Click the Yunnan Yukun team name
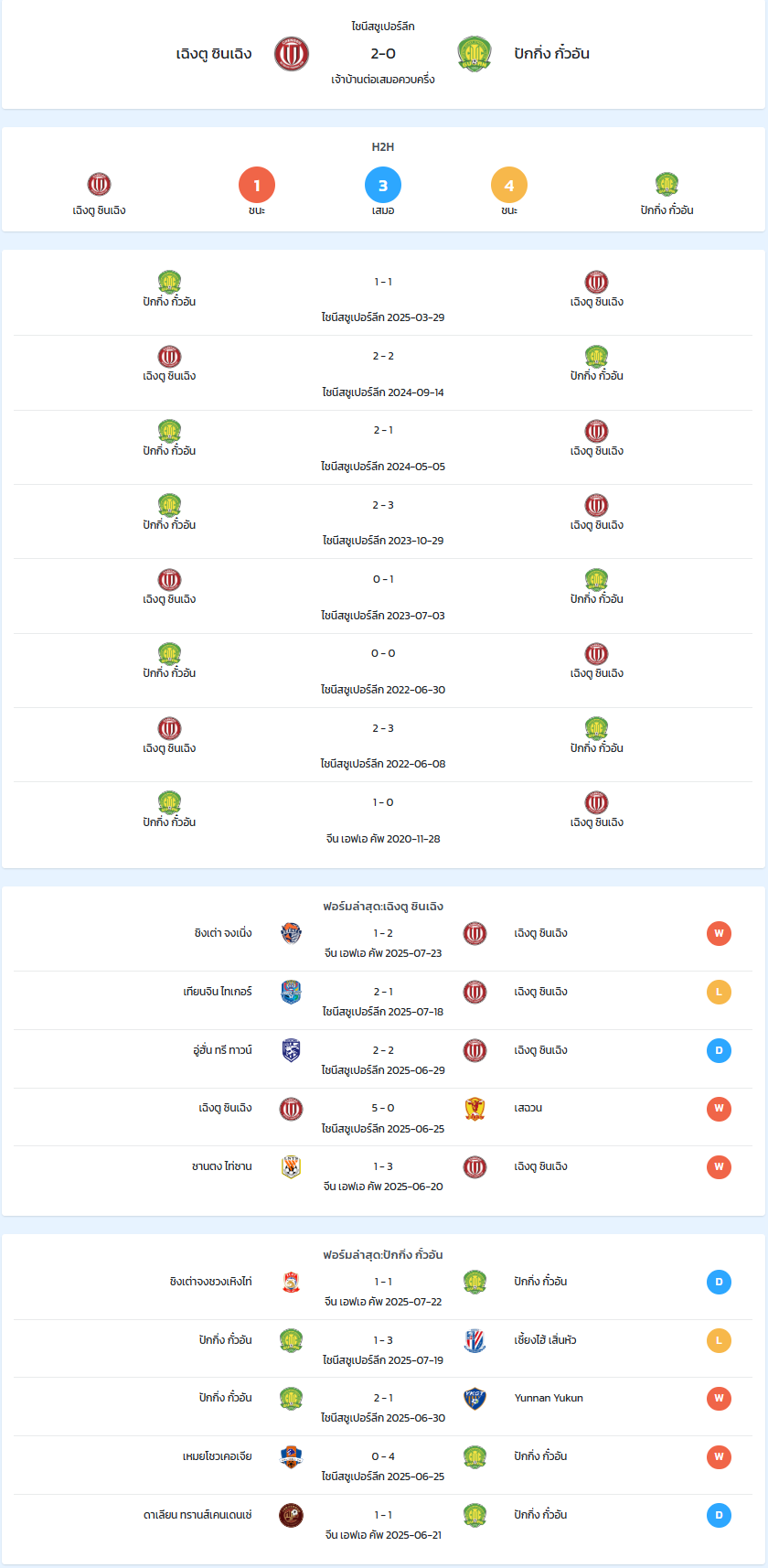The height and width of the screenshot is (1568, 768). point(549,1398)
